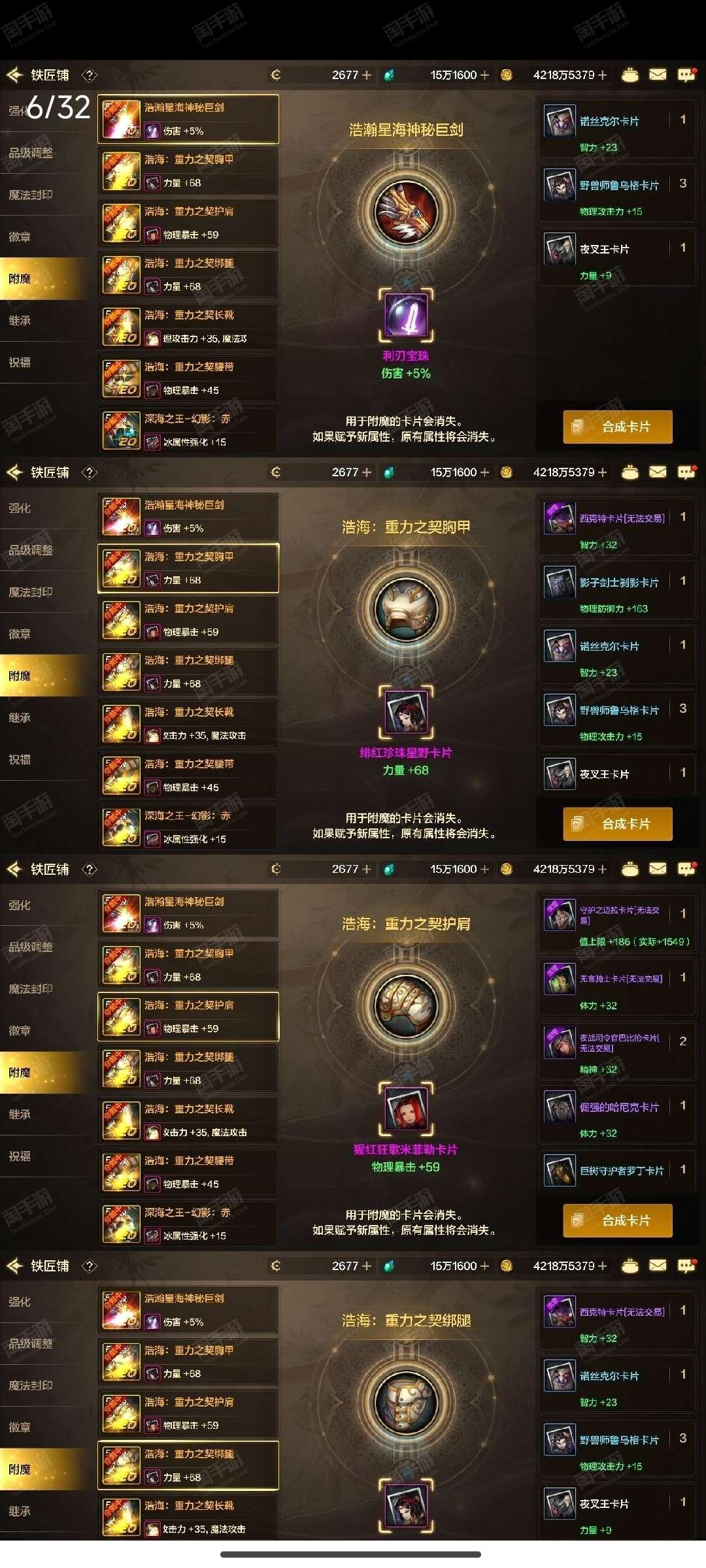Select the card icon above 绯红珍珠星野卡片 label
This screenshot has height=1568, width=706.
point(406,712)
